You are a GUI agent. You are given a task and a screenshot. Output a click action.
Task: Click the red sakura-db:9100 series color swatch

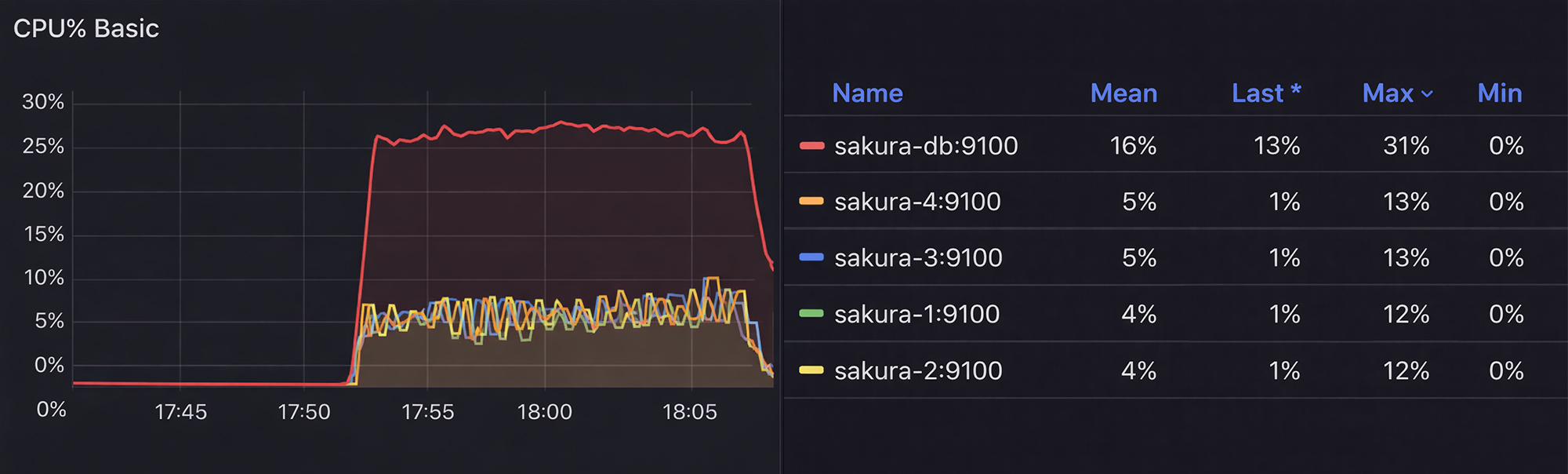[x=811, y=146]
